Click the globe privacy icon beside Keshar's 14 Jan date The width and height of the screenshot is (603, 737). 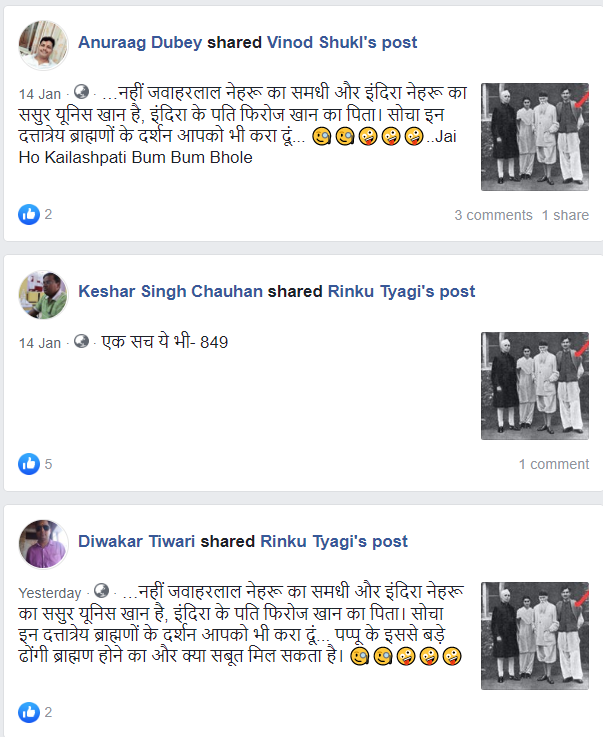[x=81, y=341]
